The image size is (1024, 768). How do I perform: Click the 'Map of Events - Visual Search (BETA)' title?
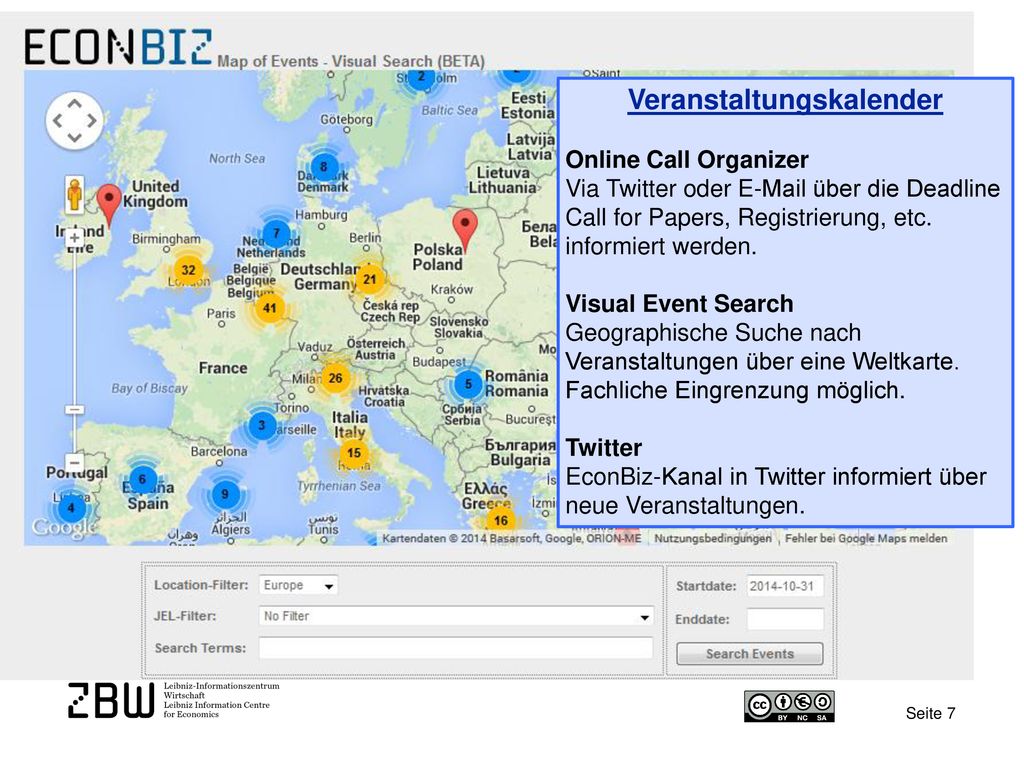(351, 61)
